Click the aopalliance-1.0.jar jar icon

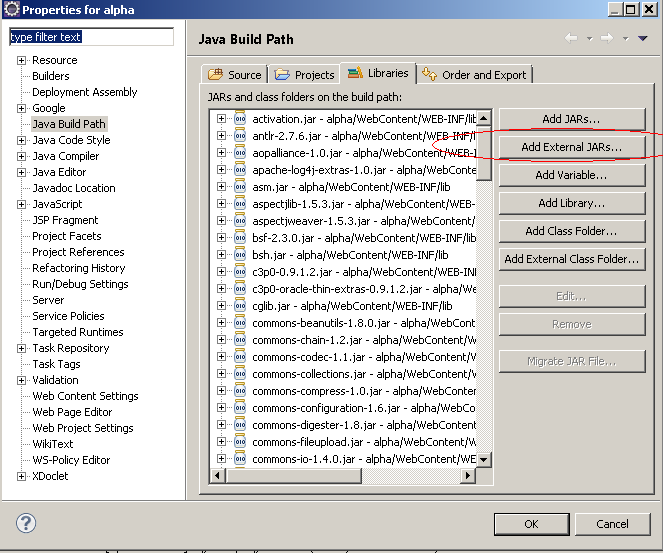(x=240, y=153)
